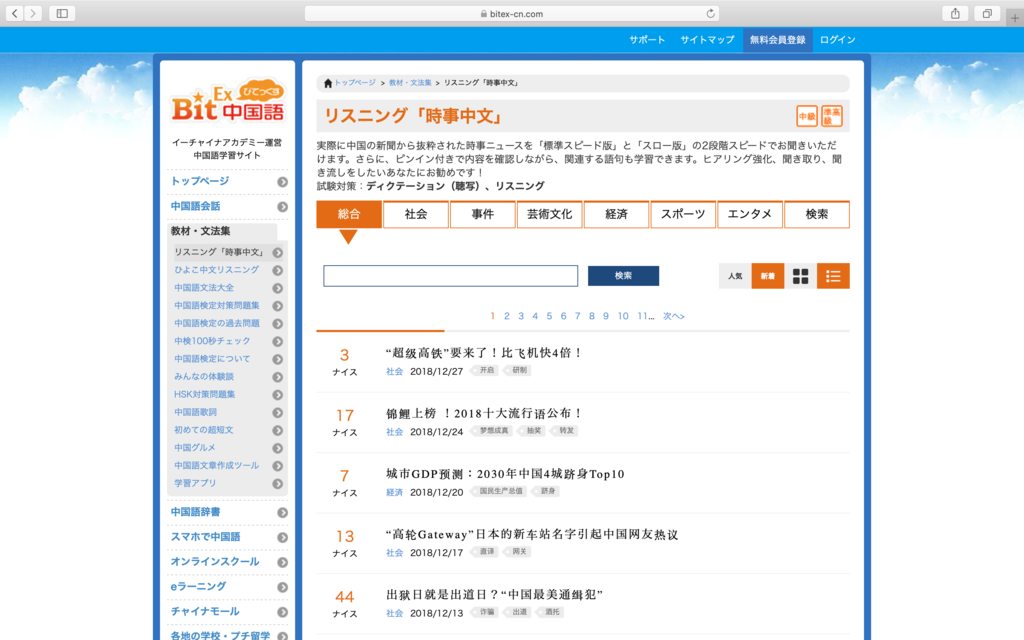Click arrow icon beside eラーニング
Image resolution: width=1024 pixels, height=640 pixels.
click(x=282, y=587)
